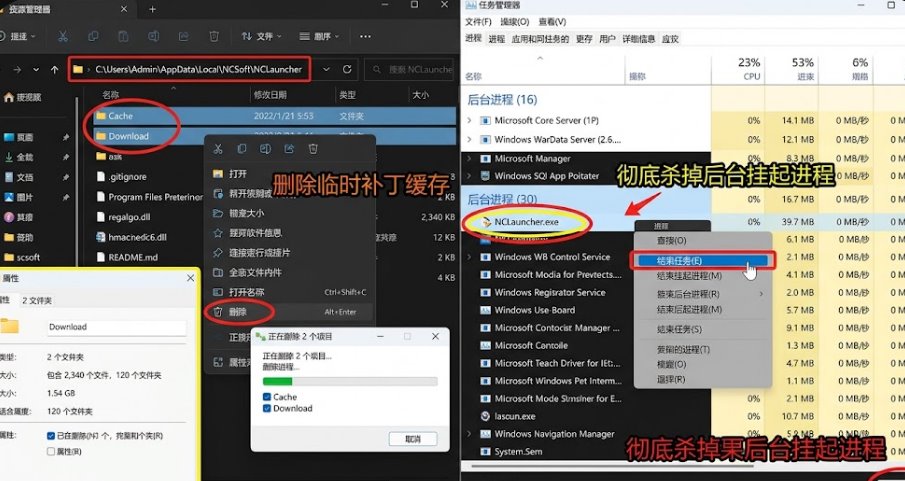Open the three-dot more options in Explorer toolbar
The width and height of the screenshot is (905, 481).
point(365,36)
